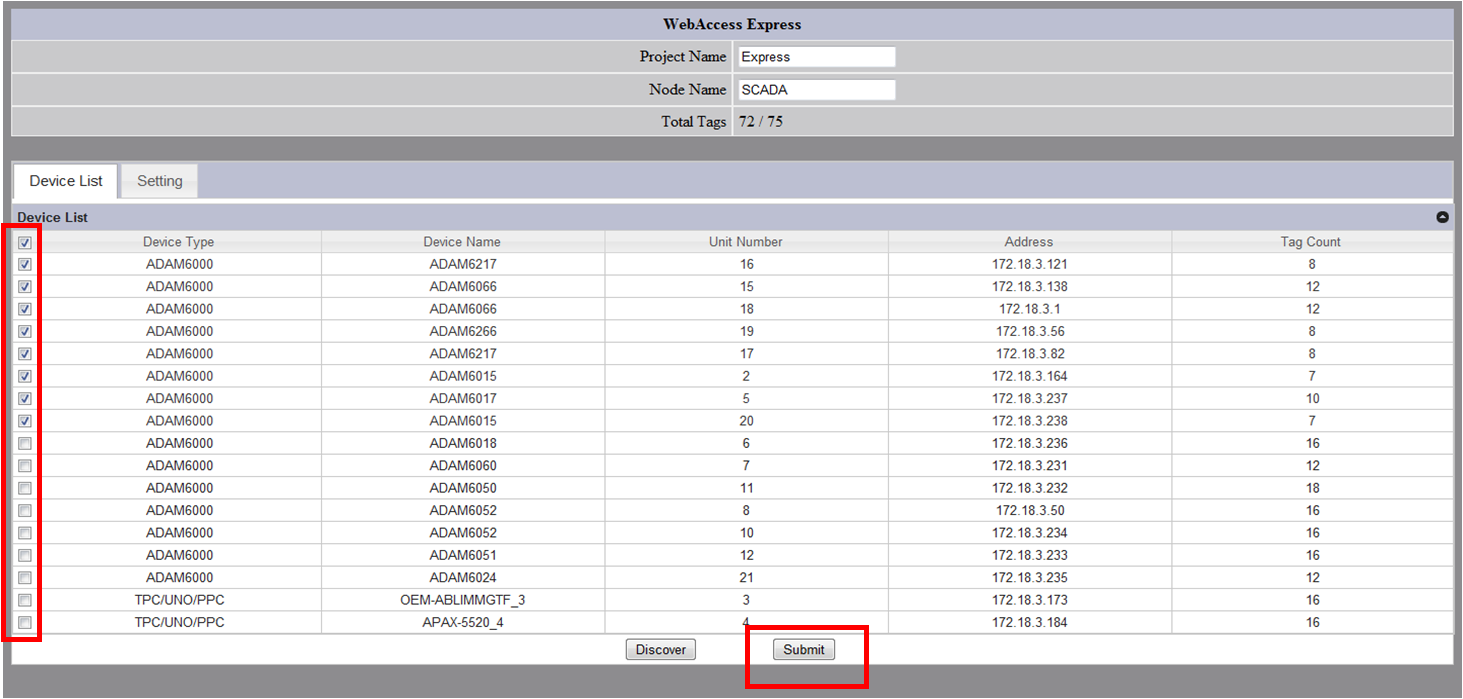This screenshot has width=1463, height=699.
Task: Tick the ADAM6024 device checkbox
Action: [25, 577]
